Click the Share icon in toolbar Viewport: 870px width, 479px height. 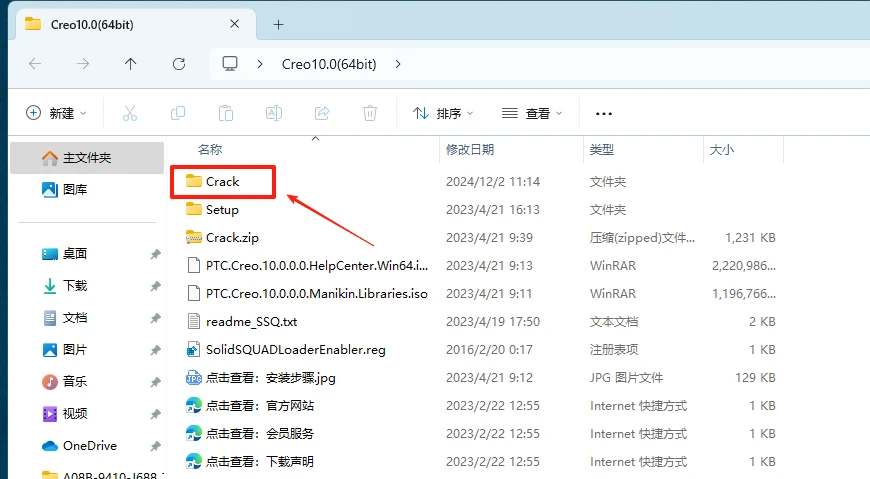(322, 113)
